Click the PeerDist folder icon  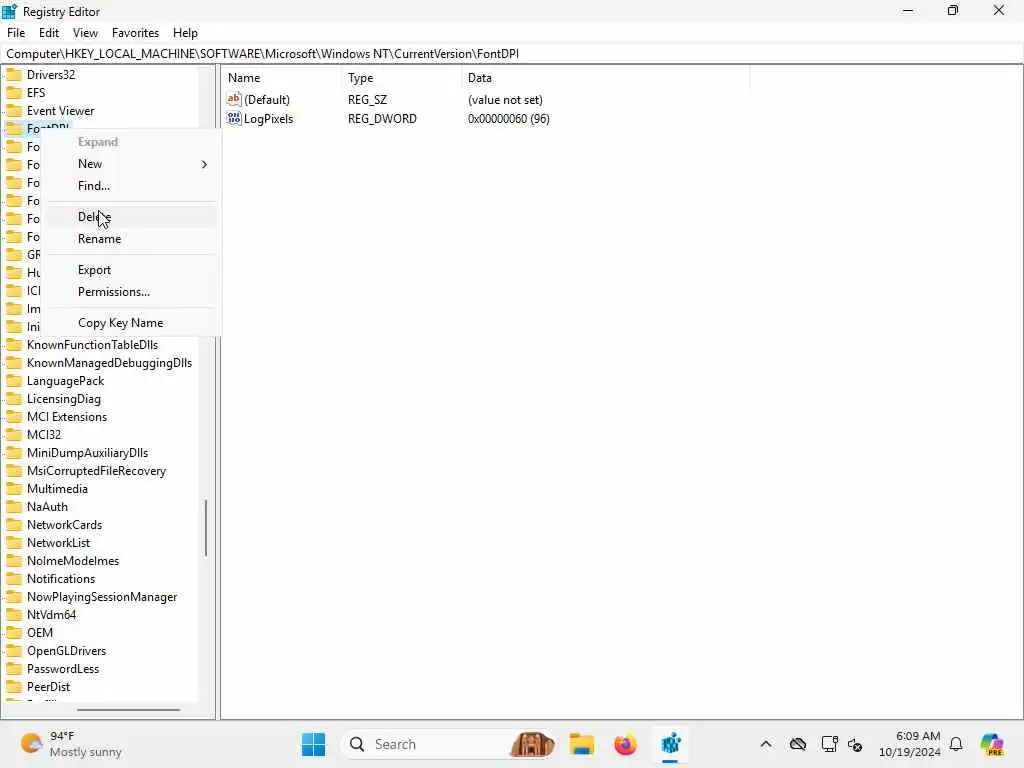(14, 687)
